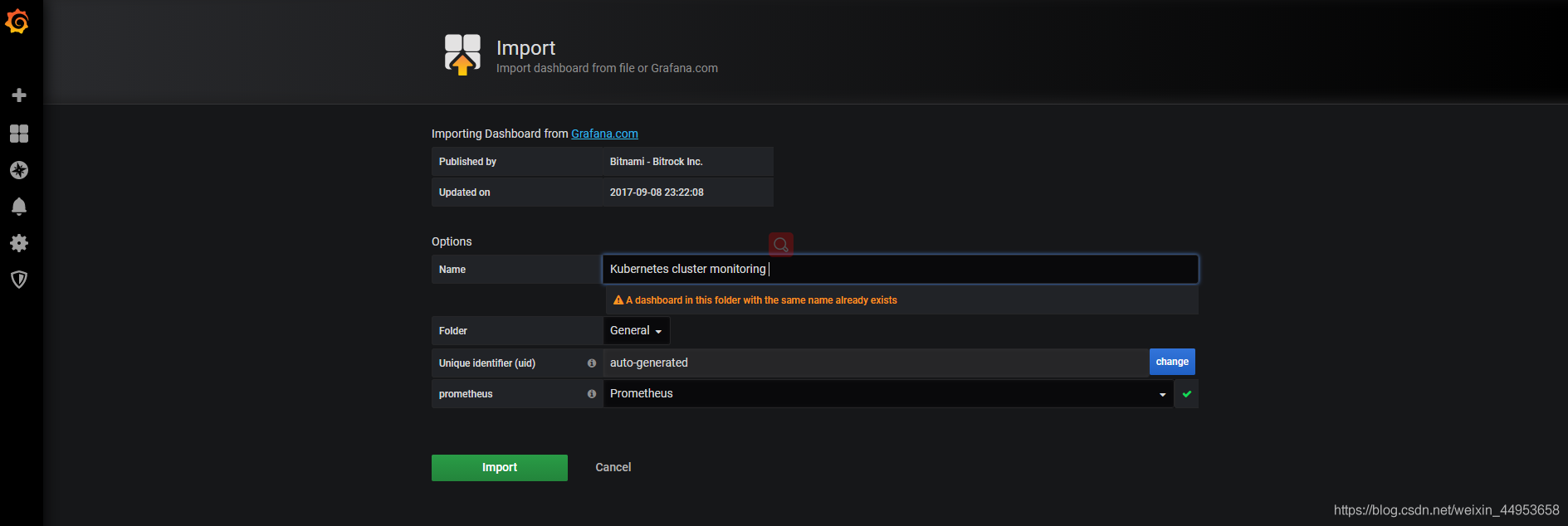Open the Grafana home logo
This screenshot has height=526, width=1568.
coord(17,22)
